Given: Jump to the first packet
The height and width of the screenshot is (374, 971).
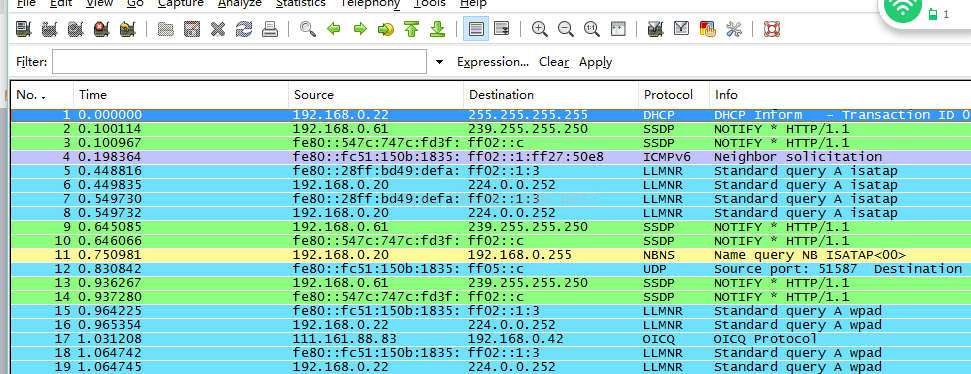Looking at the screenshot, I should (x=412, y=29).
